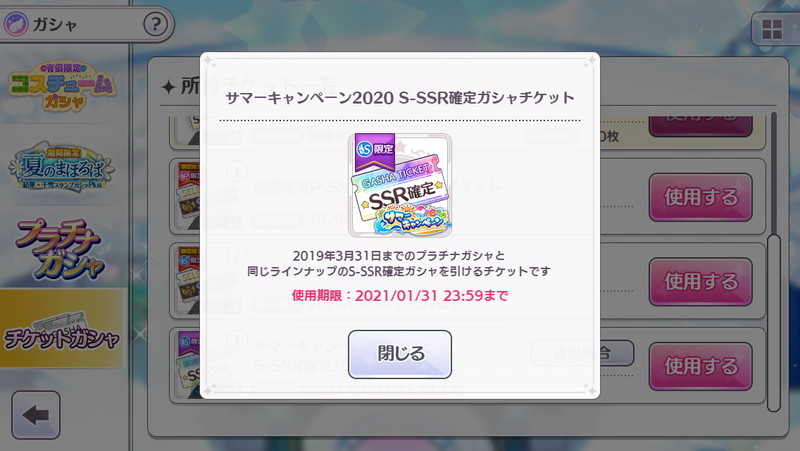
Task: Close the dialog with 閉じる button
Action: tap(399, 354)
